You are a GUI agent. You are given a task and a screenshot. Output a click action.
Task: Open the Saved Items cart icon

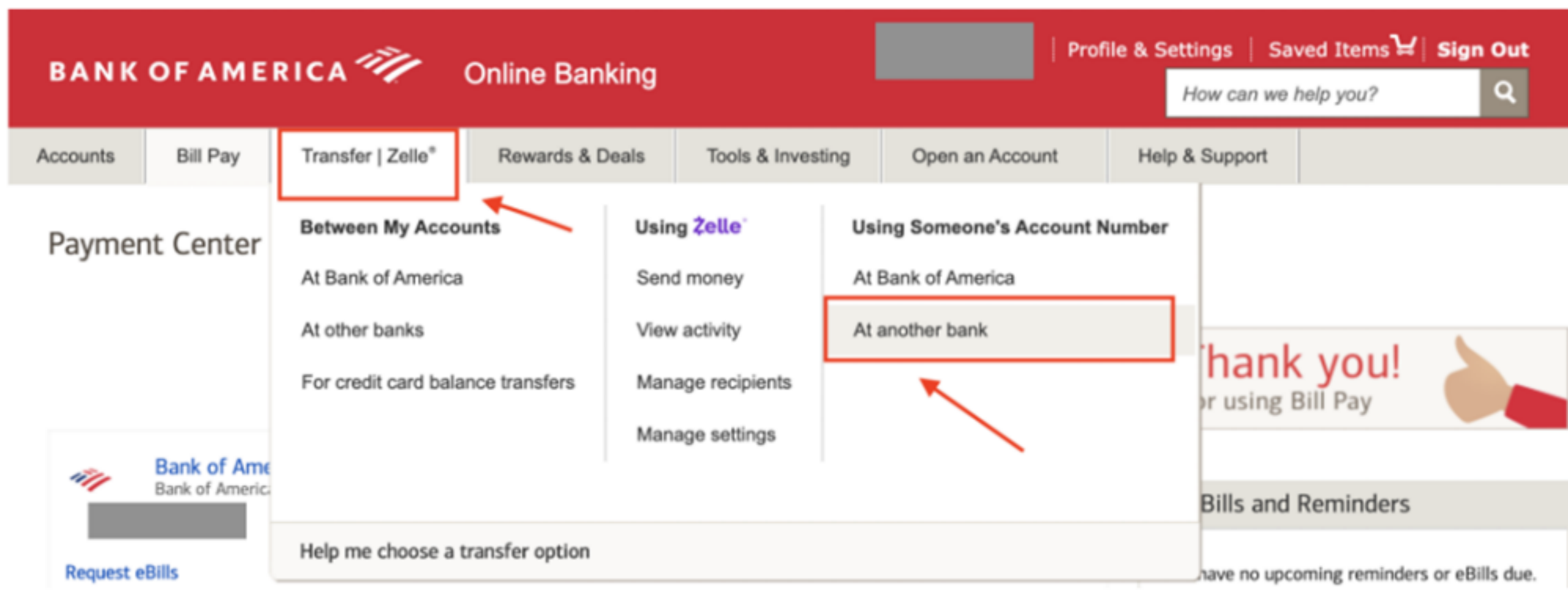click(x=1403, y=45)
